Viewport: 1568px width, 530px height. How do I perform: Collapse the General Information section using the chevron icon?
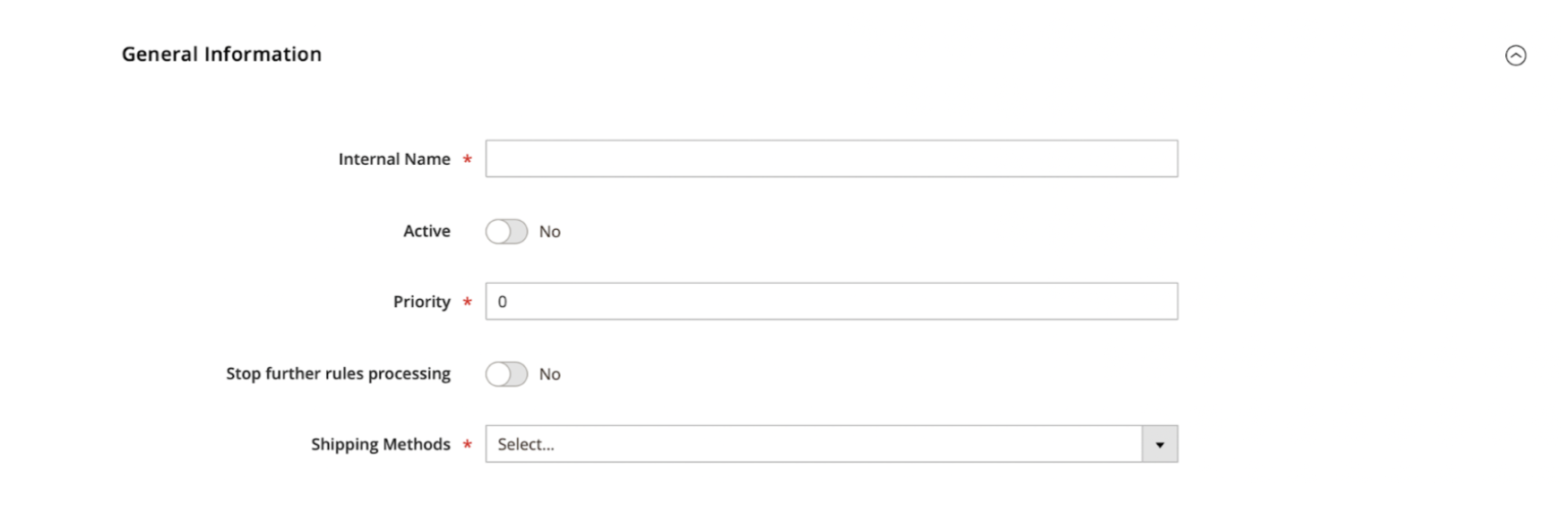[x=1515, y=56]
